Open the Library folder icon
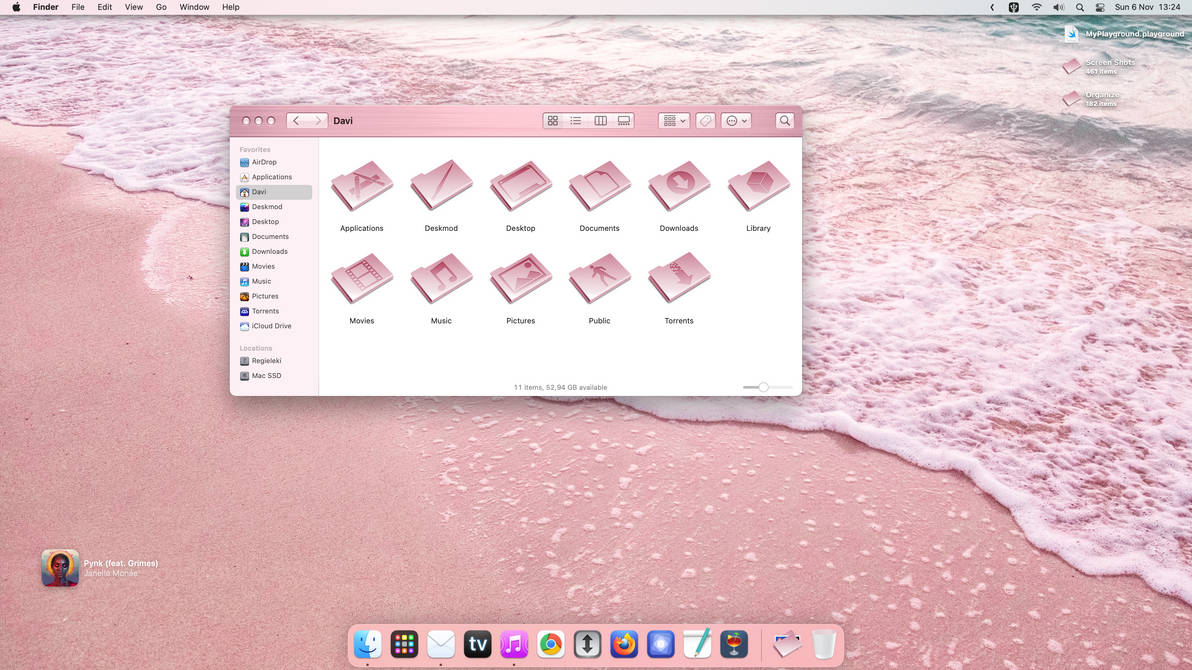Viewport: 1192px width, 670px height. [x=758, y=186]
